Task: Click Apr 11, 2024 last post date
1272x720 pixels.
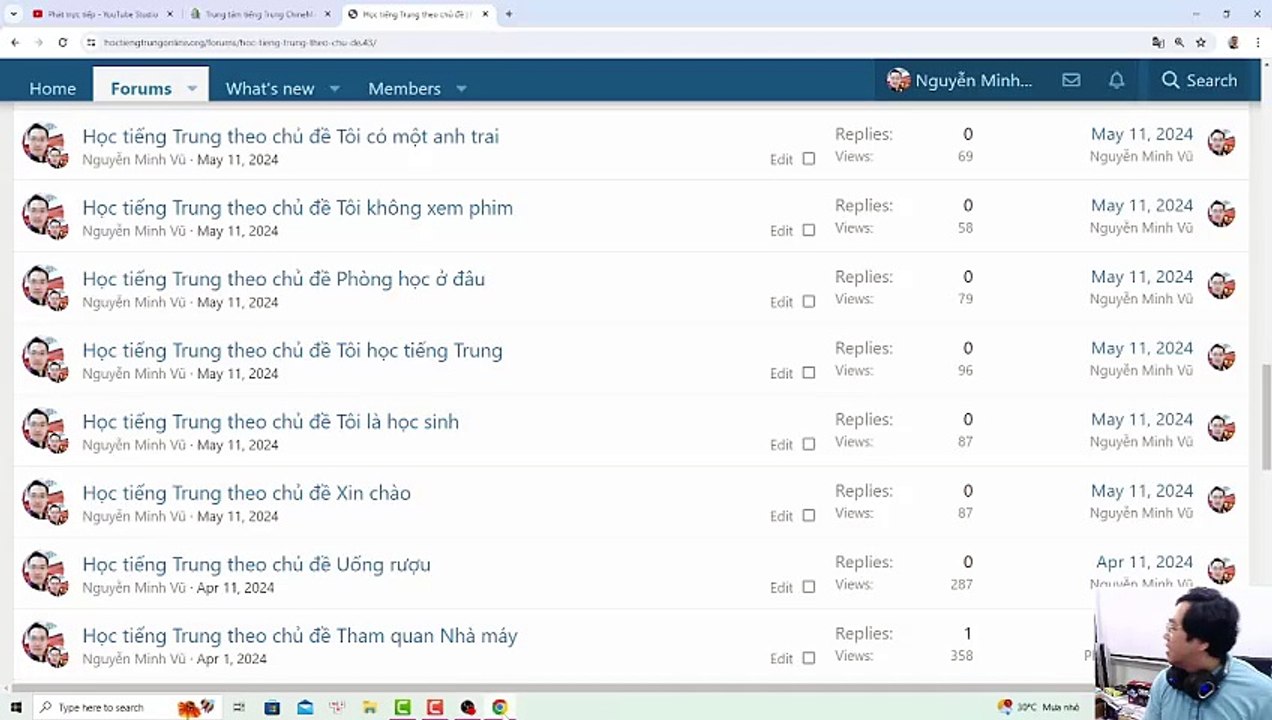Action: 1144,562
